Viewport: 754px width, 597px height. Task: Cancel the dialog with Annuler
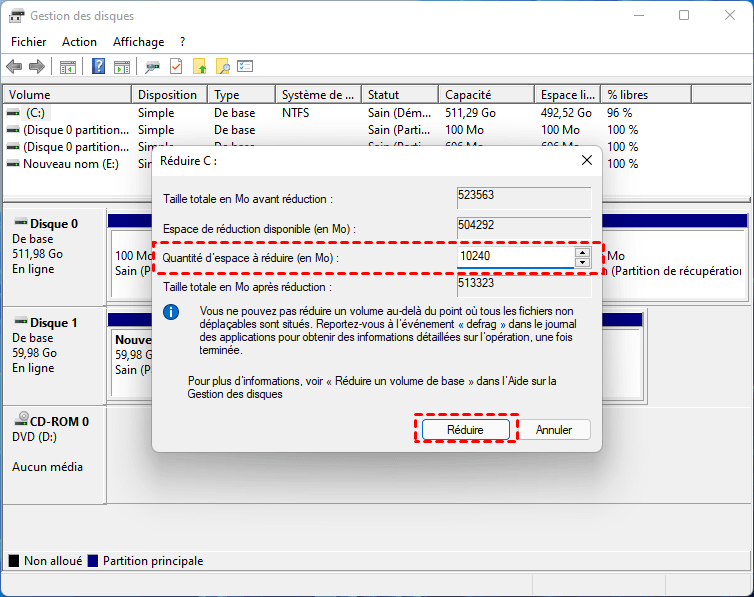(x=554, y=430)
